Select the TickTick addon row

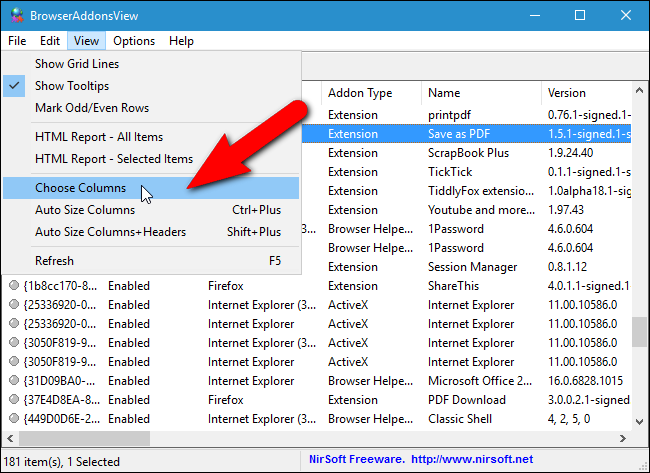tap(466, 172)
